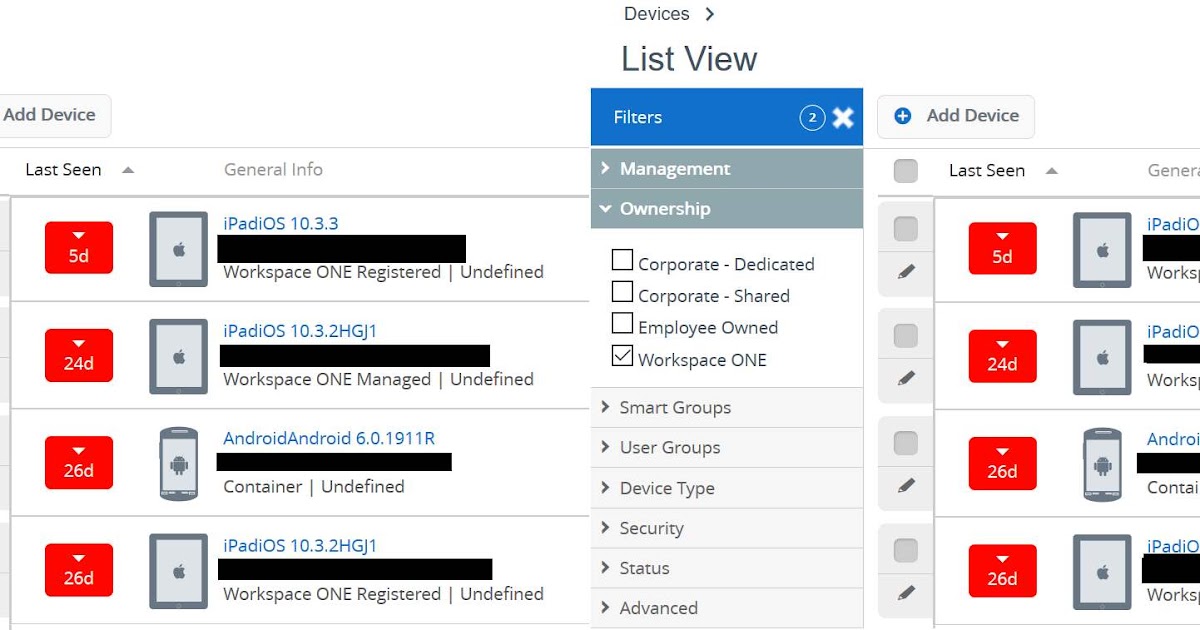Viewport: 1200px width, 630px height.
Task: Click the Android phone icon in right list
Action: pos(1103,464)
